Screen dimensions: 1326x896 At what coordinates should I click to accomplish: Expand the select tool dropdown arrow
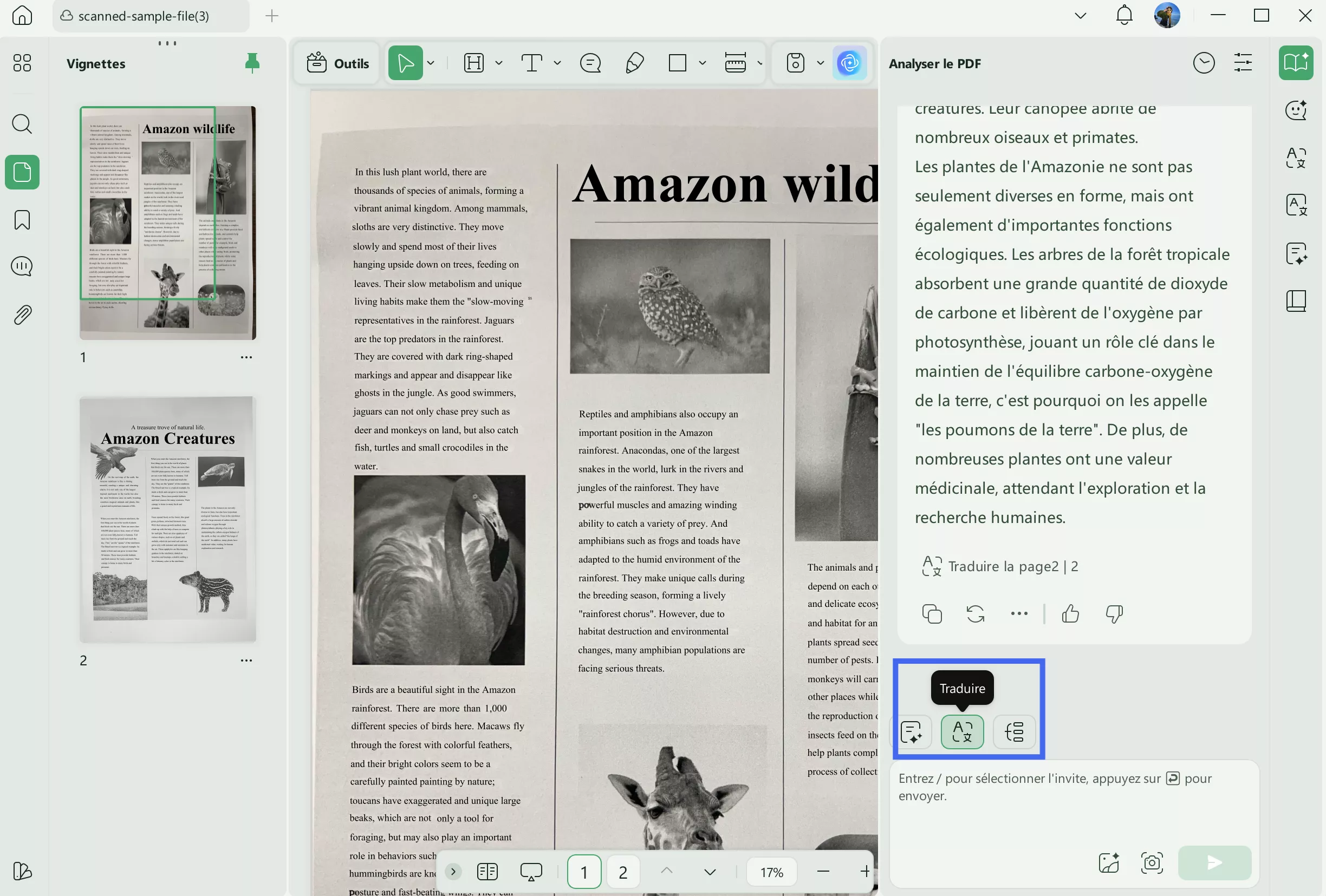(x=431, y=63)
